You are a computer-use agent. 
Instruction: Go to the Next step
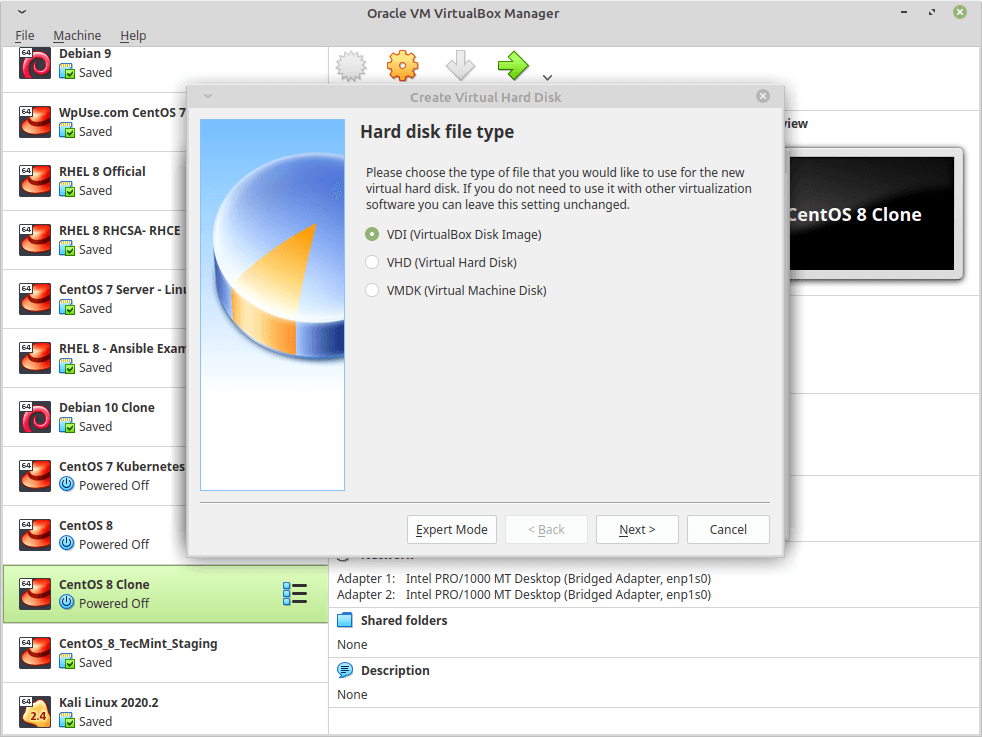click(x=637, y=530)
